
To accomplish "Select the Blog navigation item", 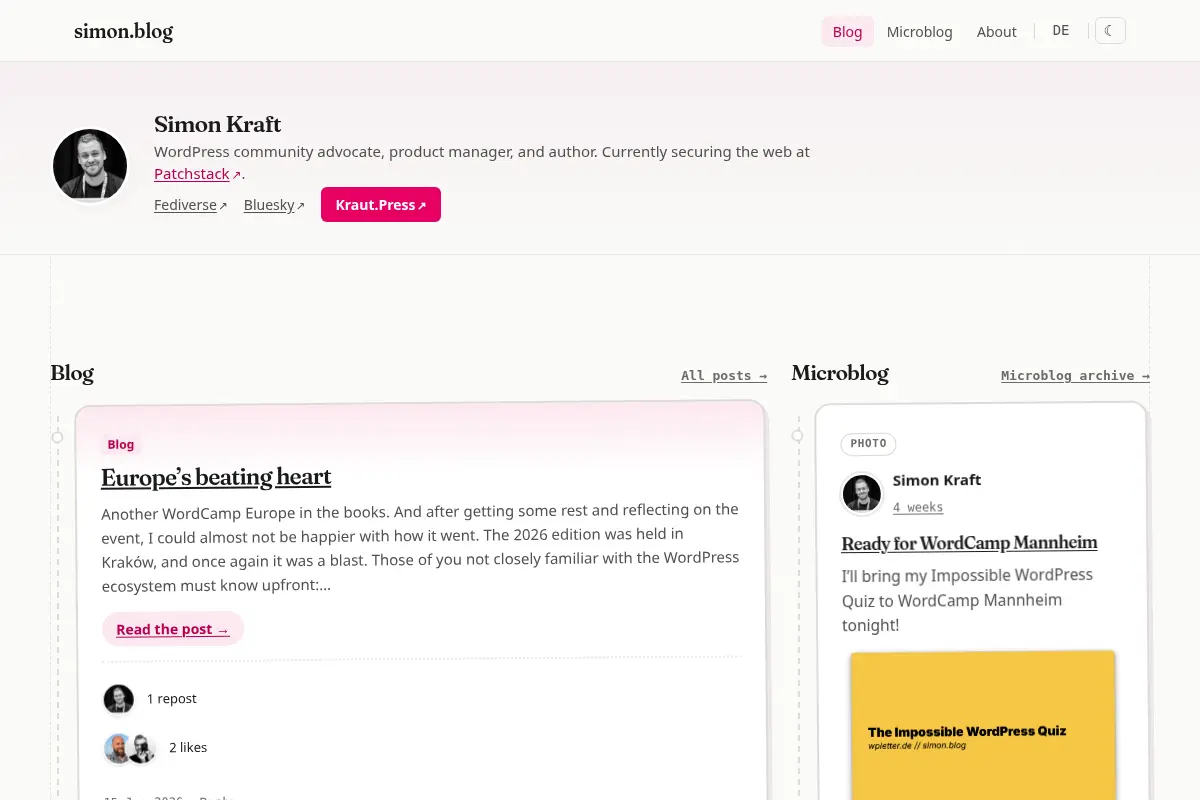I will tap(847, 31).
